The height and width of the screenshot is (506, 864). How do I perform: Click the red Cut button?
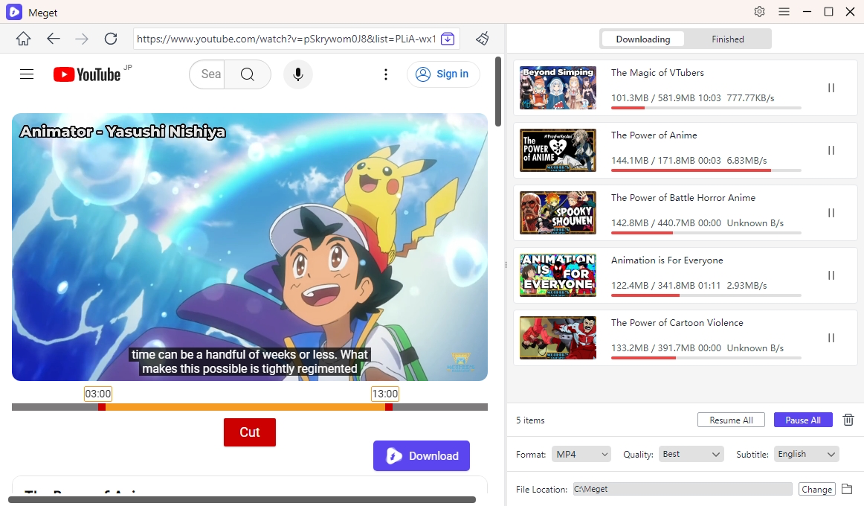pos(250,432)
